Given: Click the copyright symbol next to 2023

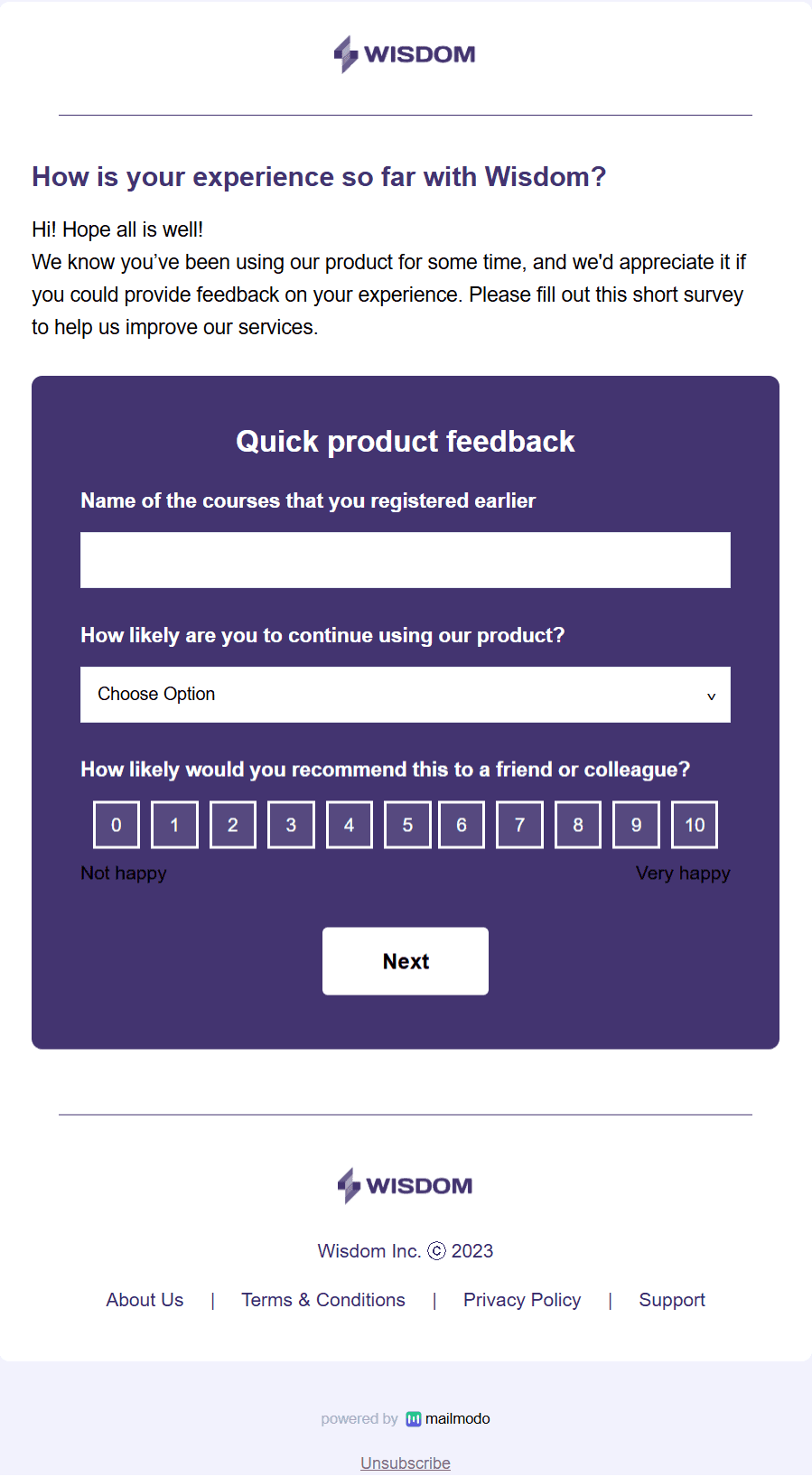Looking at the screenshot, I should tap(437, 1250).
